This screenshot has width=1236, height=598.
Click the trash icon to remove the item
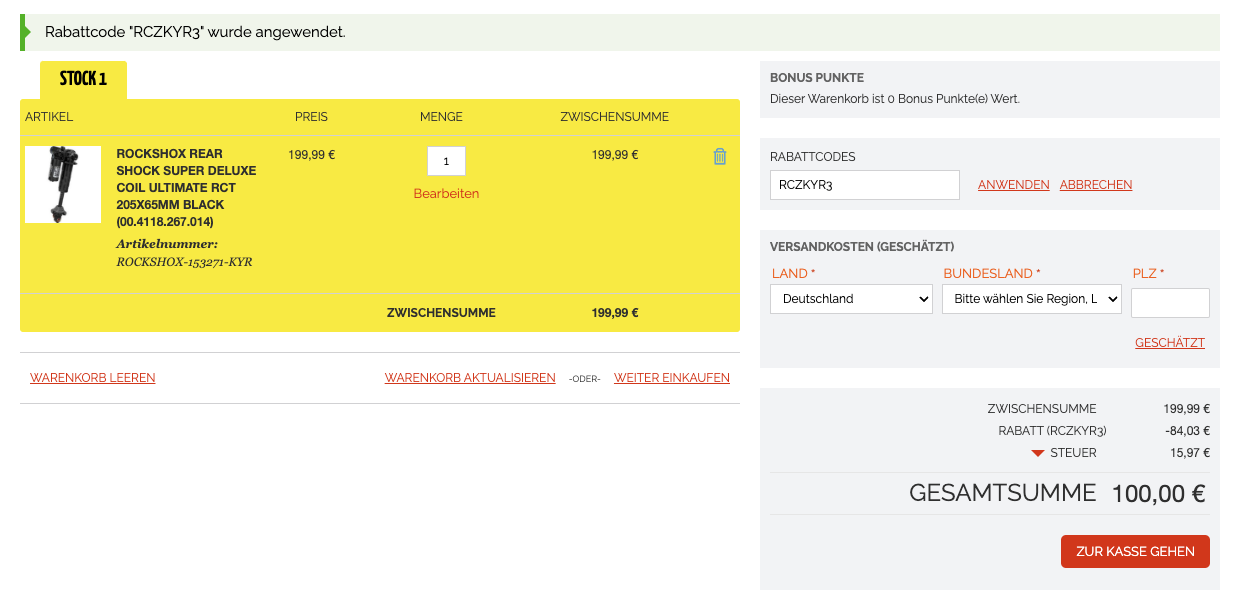(x=719, y=157)
